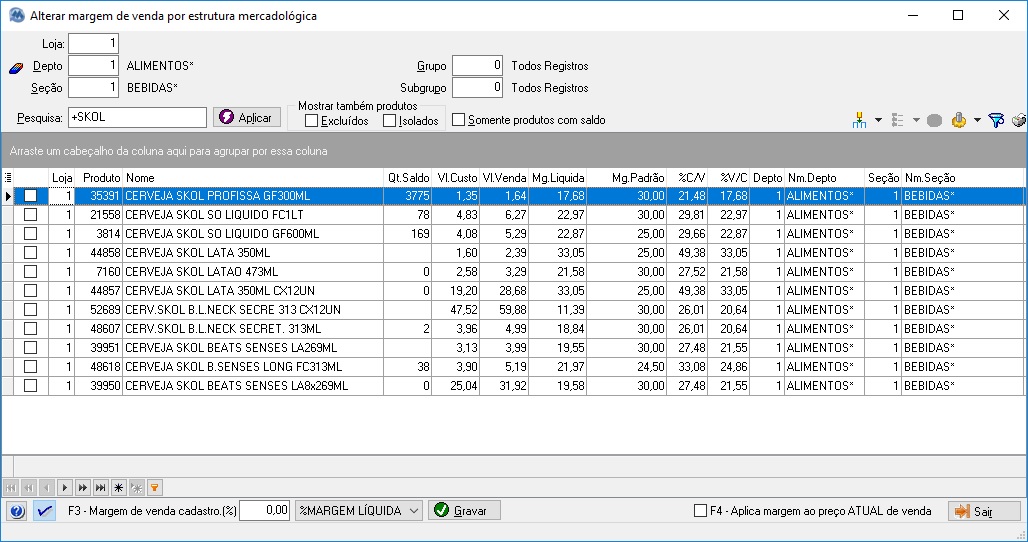
Task: Click the asterisk bookmark button in navigator
Action: click(118, 488)
